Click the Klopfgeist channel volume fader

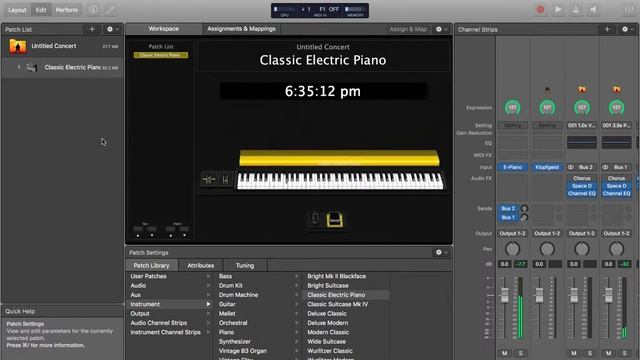click(x=539, y=295)
